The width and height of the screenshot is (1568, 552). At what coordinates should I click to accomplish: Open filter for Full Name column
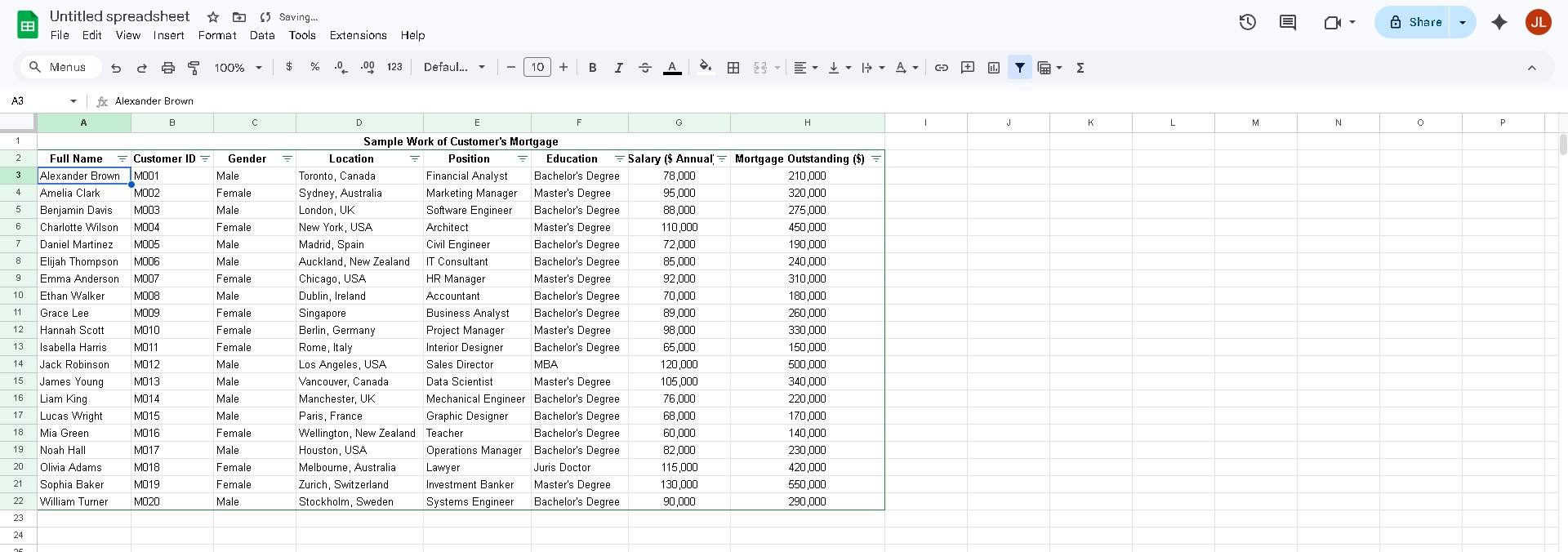(122, 158)
